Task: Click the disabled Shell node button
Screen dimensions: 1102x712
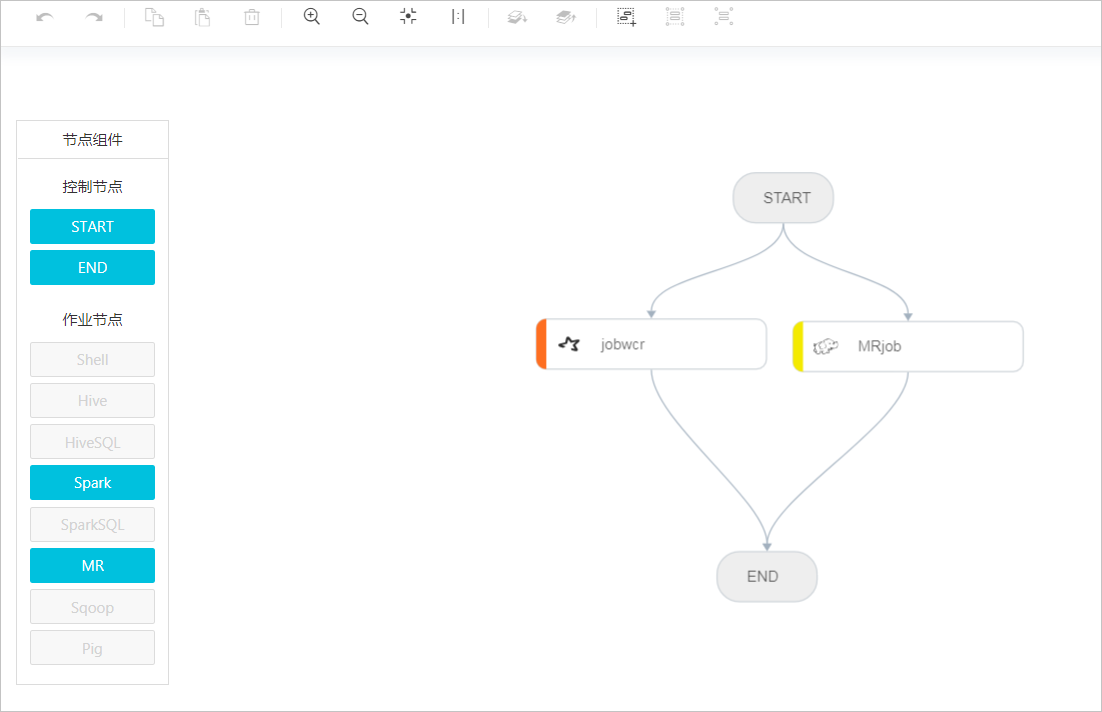Action: (x=92, y=360)
